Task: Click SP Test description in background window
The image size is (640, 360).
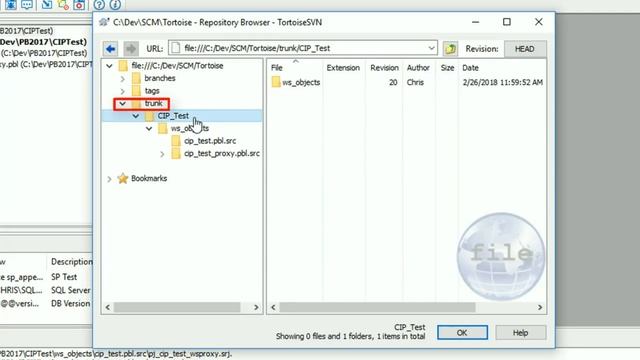Action: [64, 277]
